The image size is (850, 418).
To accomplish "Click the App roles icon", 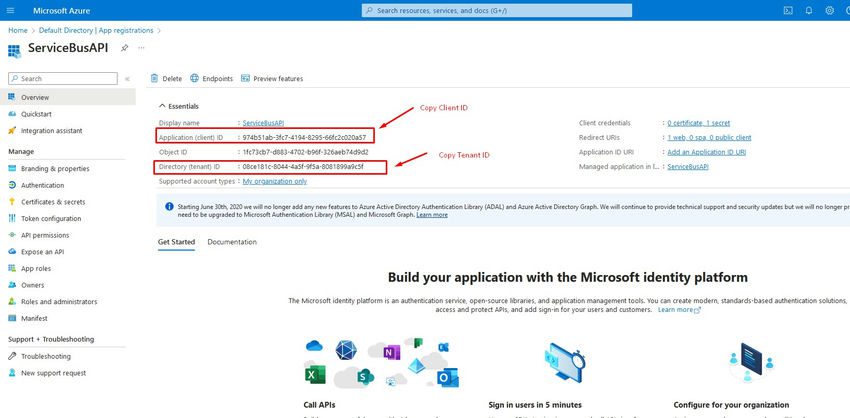I will pos(12,268).
